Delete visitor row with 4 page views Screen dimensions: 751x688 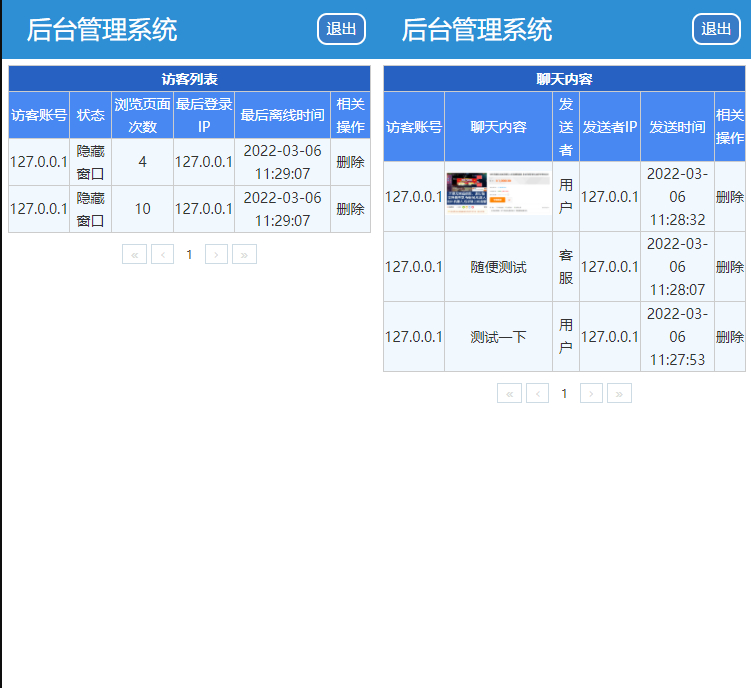coord(350,162)
